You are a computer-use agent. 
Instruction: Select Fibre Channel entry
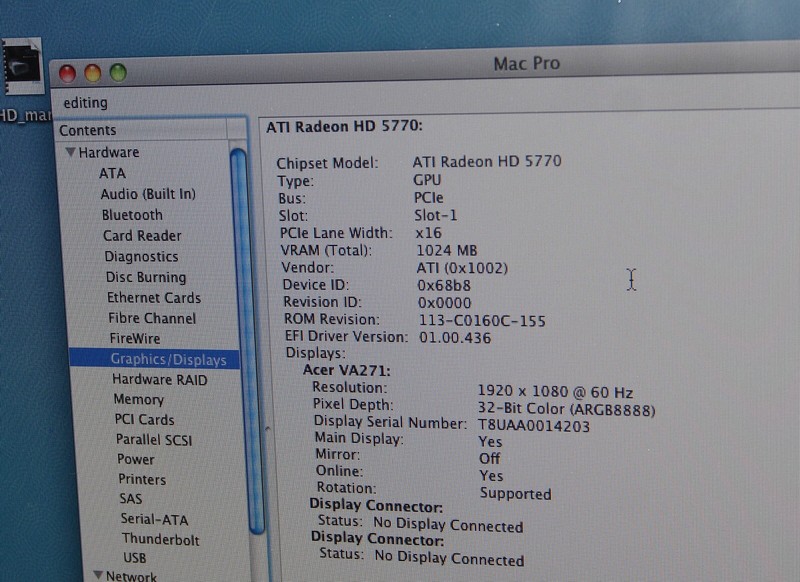[x=152, y=318]
